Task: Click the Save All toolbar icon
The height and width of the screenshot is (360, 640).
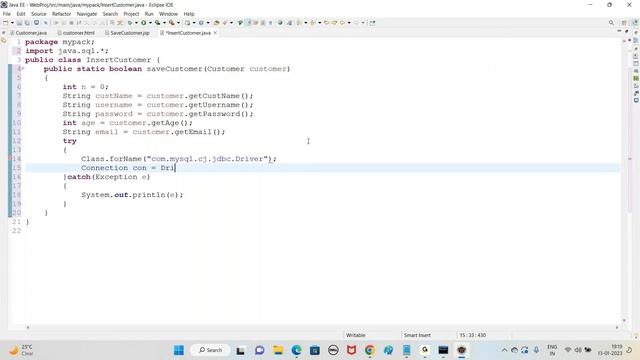Action: click(27, 23)
